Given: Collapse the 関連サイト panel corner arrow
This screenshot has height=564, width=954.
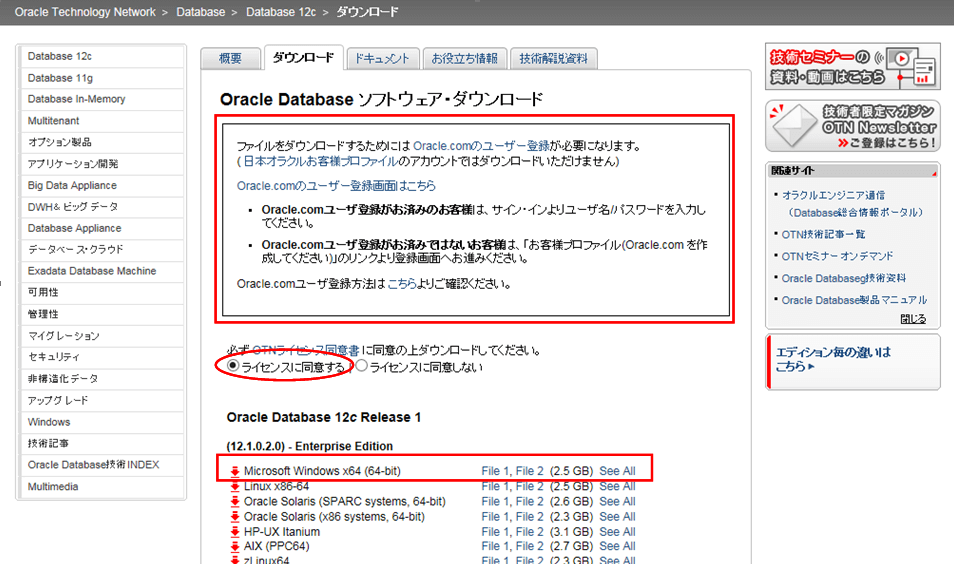Looking at the screenshot, I should (x=934, y=173).
